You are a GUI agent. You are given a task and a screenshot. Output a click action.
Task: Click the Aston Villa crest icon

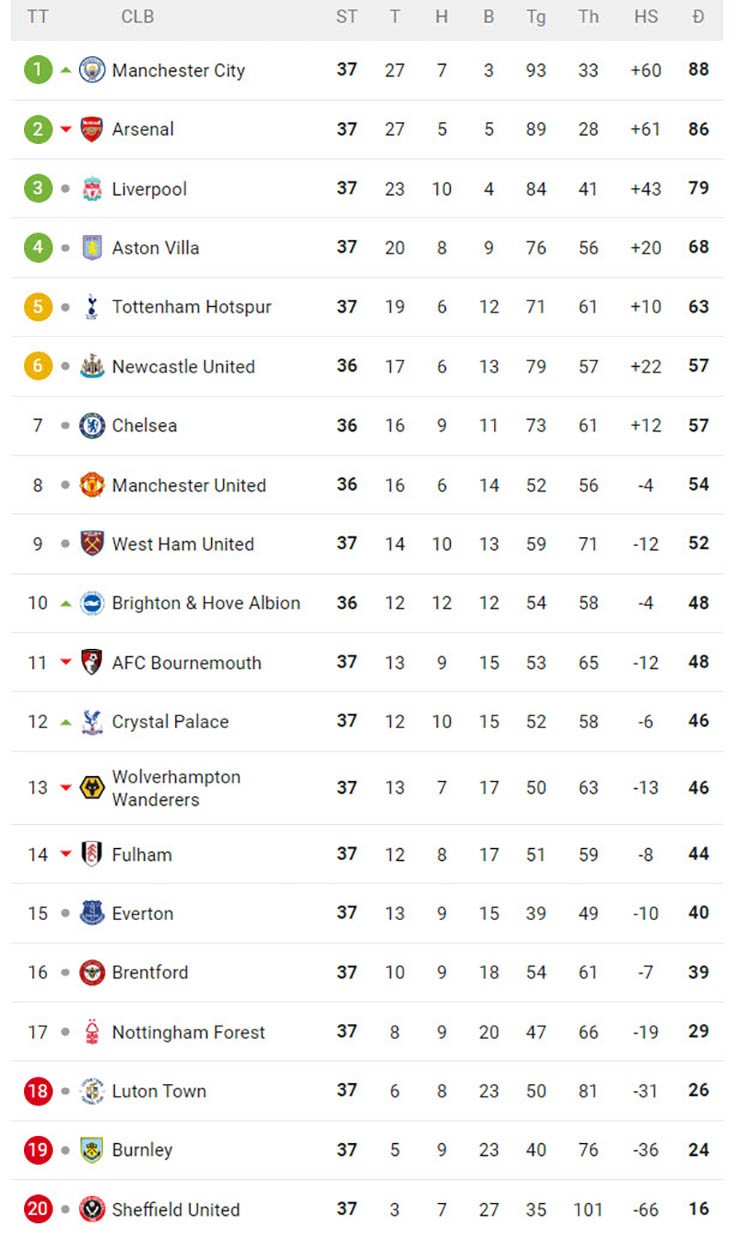point(92,248)
